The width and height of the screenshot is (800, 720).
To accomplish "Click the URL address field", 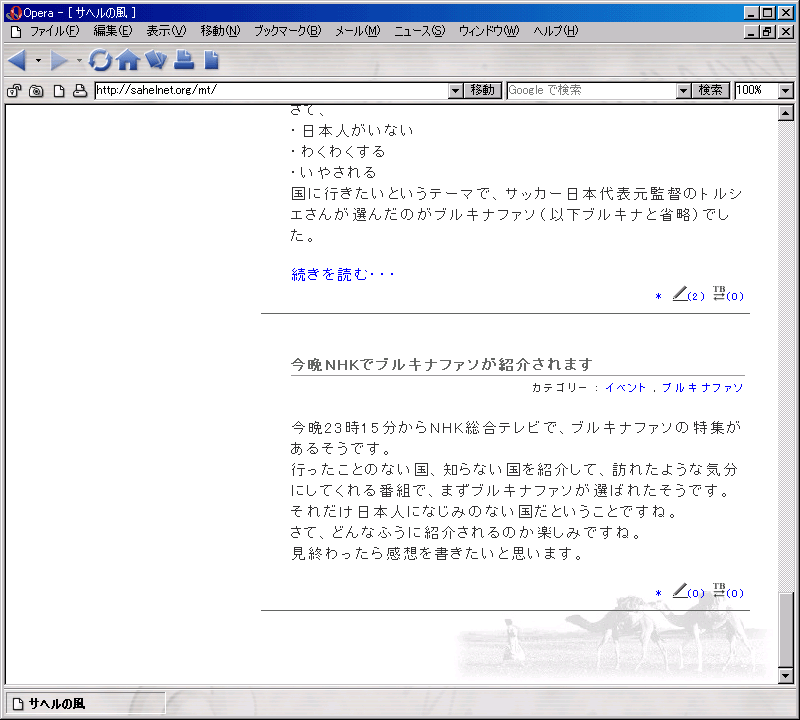I will click(272, 91).
